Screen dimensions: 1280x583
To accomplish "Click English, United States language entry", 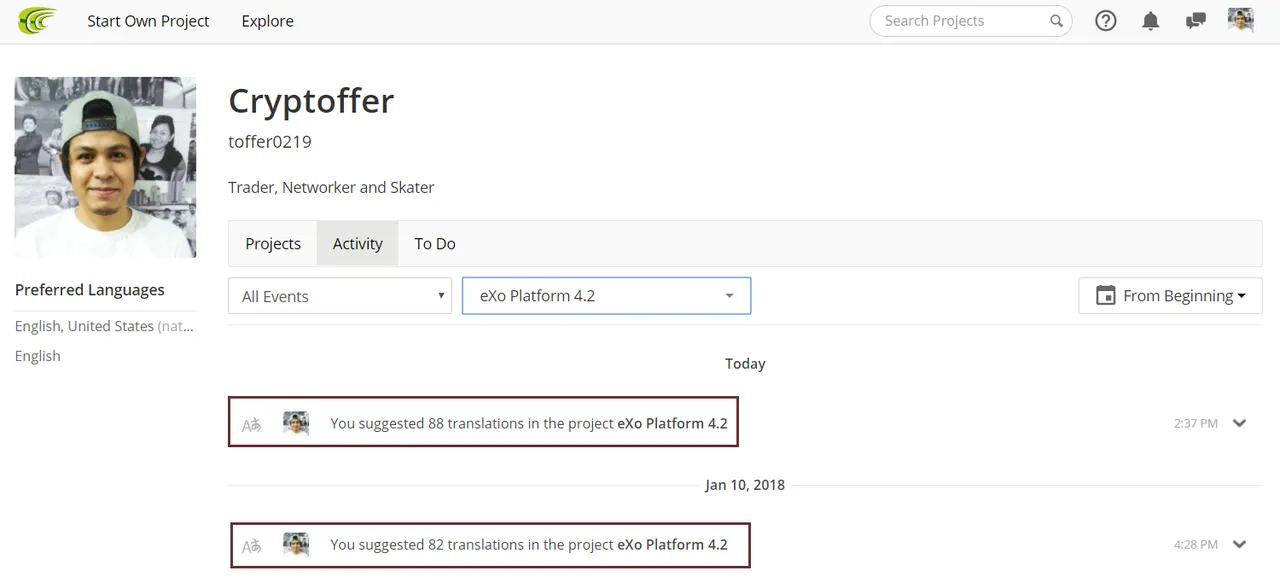I will click(104, 326).
